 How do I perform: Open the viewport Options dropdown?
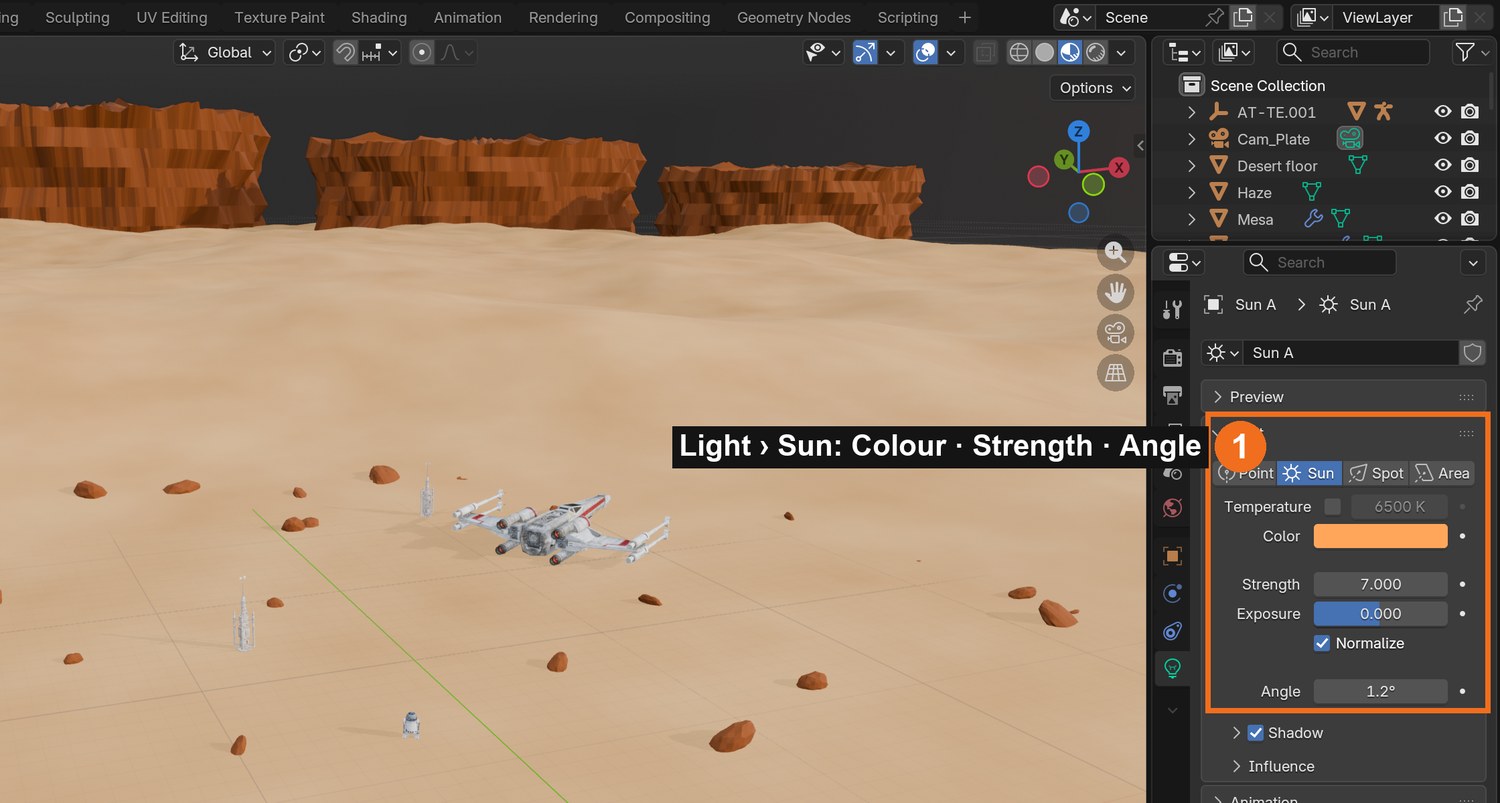pyautogui.click(x=1092, y=88)
